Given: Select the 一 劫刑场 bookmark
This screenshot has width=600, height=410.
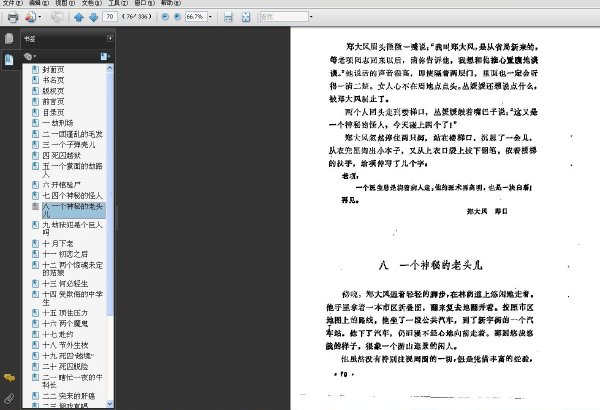Looking at the screenshot, I should coord(58,123).
